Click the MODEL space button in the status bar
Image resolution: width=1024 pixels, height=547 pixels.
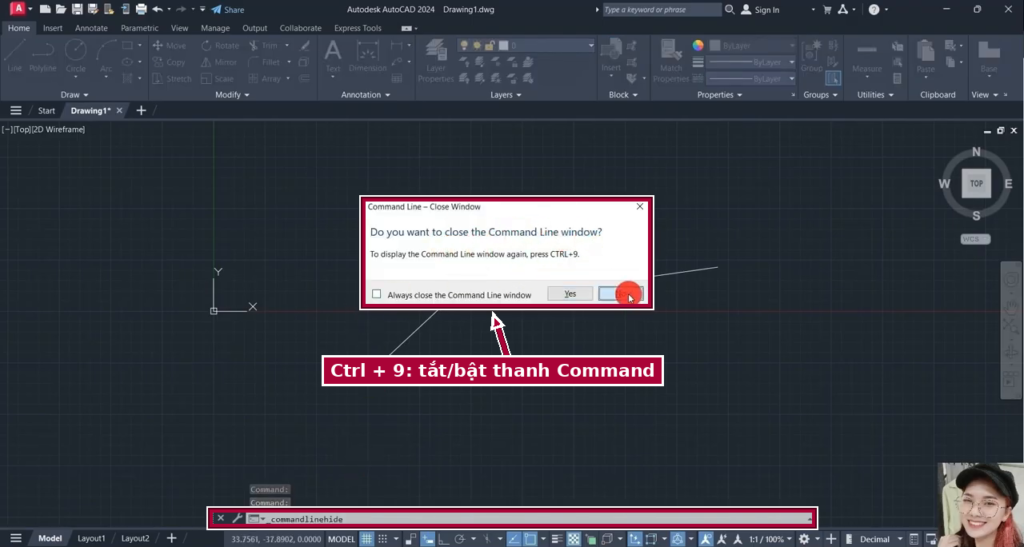click(x=341, y=539)
